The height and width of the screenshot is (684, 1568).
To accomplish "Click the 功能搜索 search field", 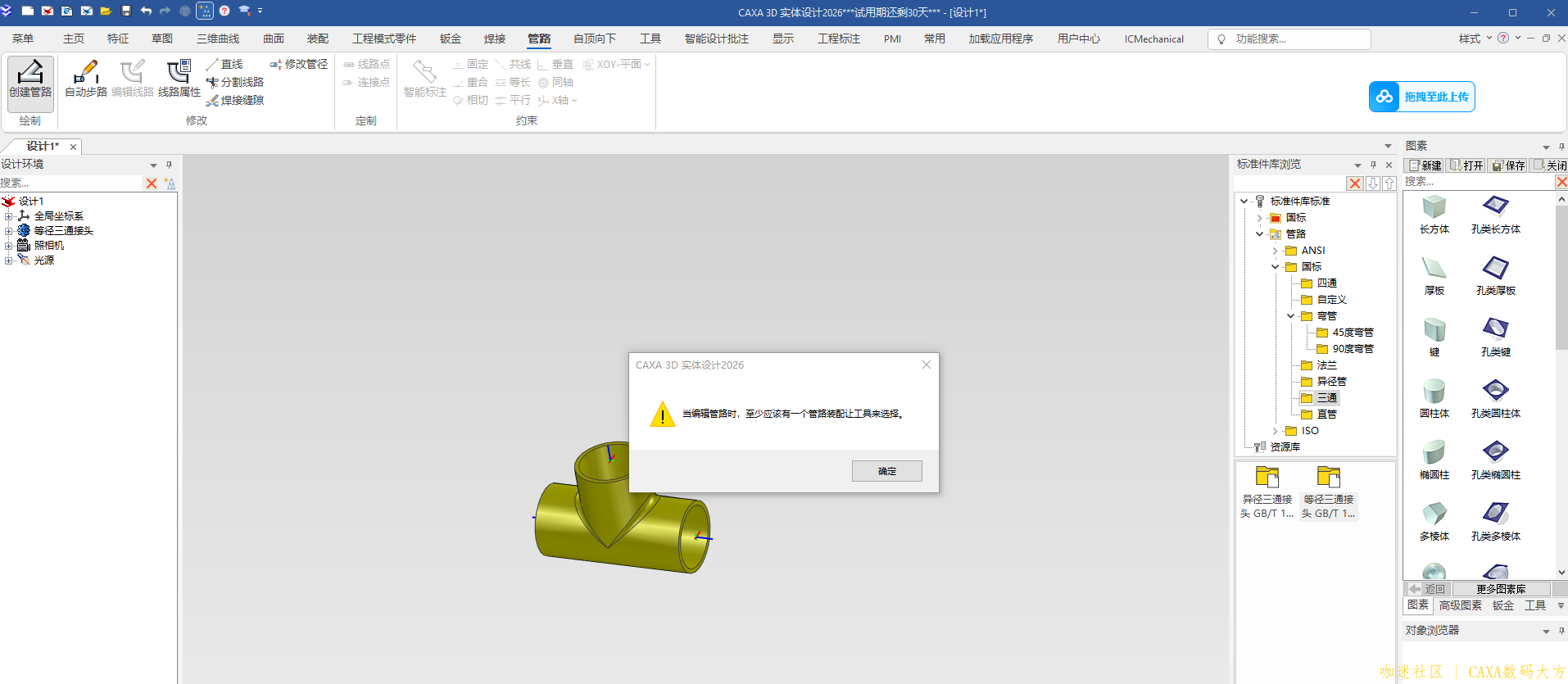I will coord(1289,39).
